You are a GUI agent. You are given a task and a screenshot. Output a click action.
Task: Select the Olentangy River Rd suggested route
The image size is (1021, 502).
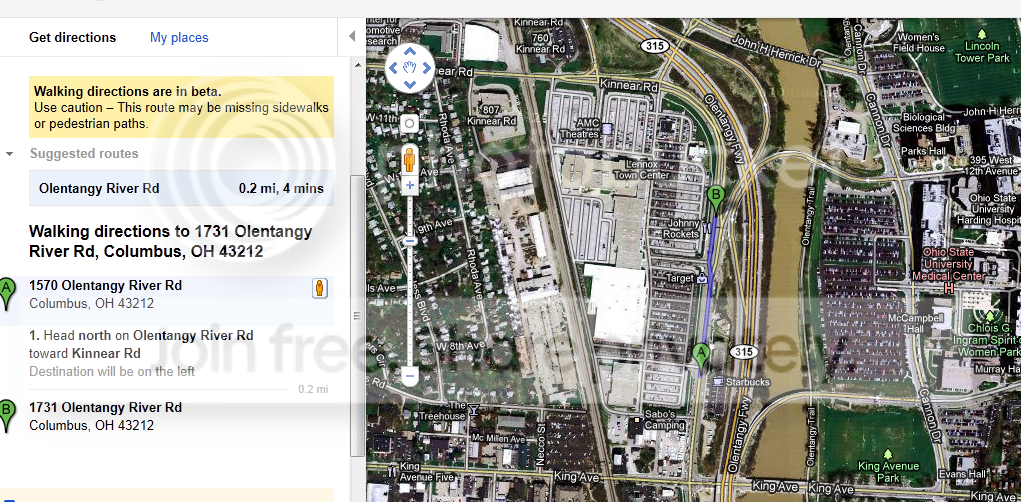coord(181,188)
